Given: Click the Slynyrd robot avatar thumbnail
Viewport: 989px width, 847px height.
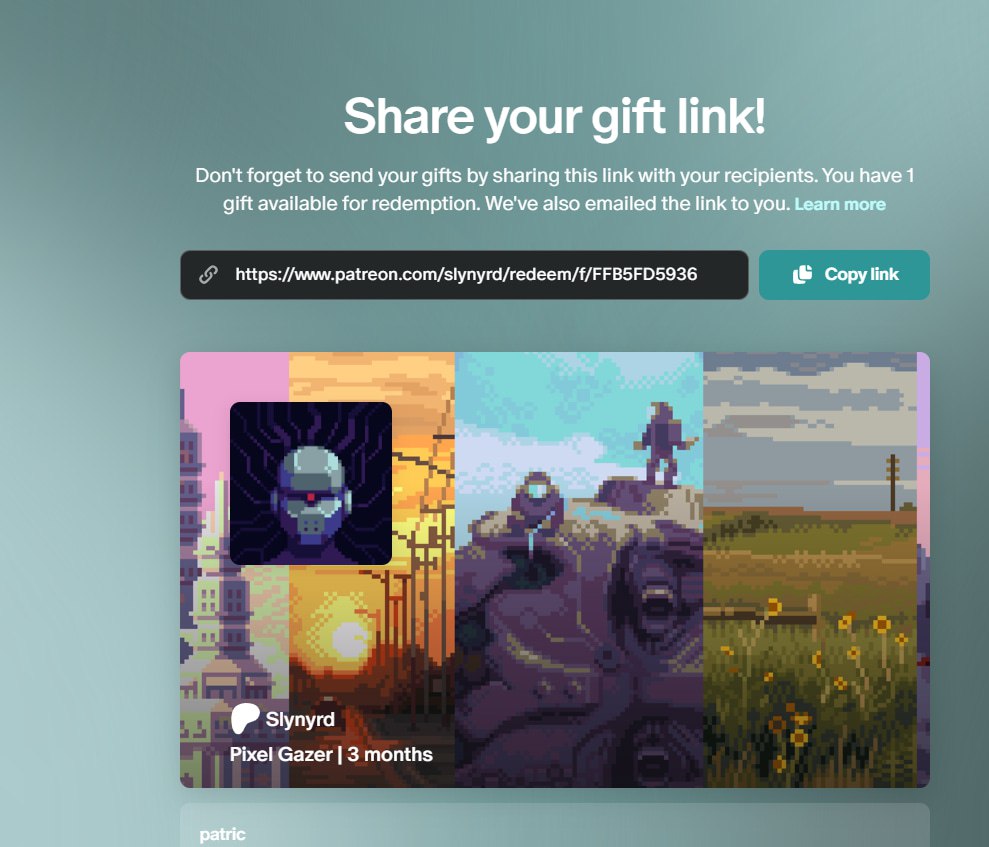Looking at the screenshot, I should [311, 483].
